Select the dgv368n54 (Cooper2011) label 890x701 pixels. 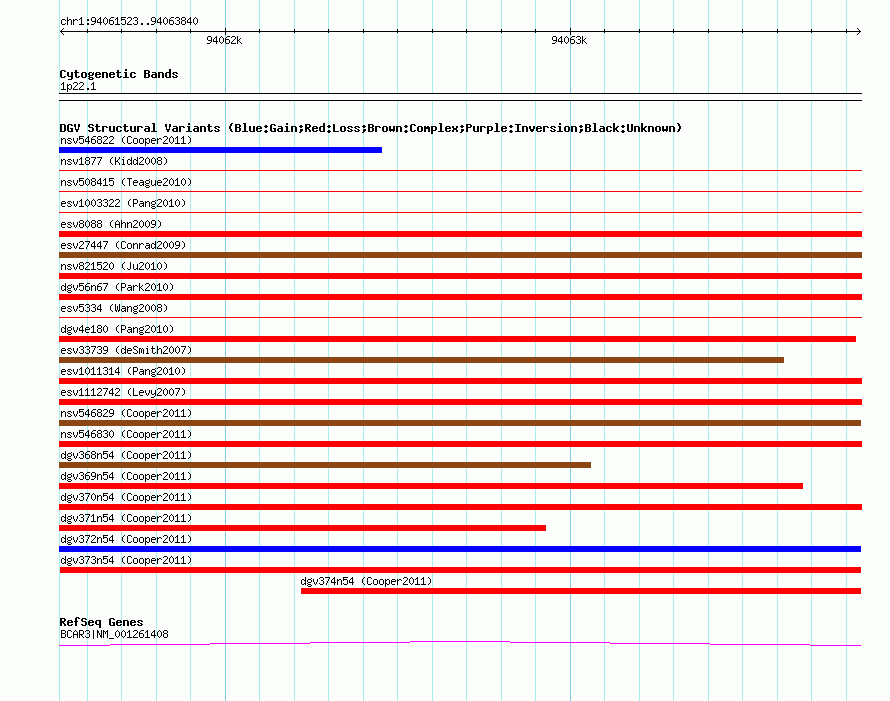[x=126, y=455]
